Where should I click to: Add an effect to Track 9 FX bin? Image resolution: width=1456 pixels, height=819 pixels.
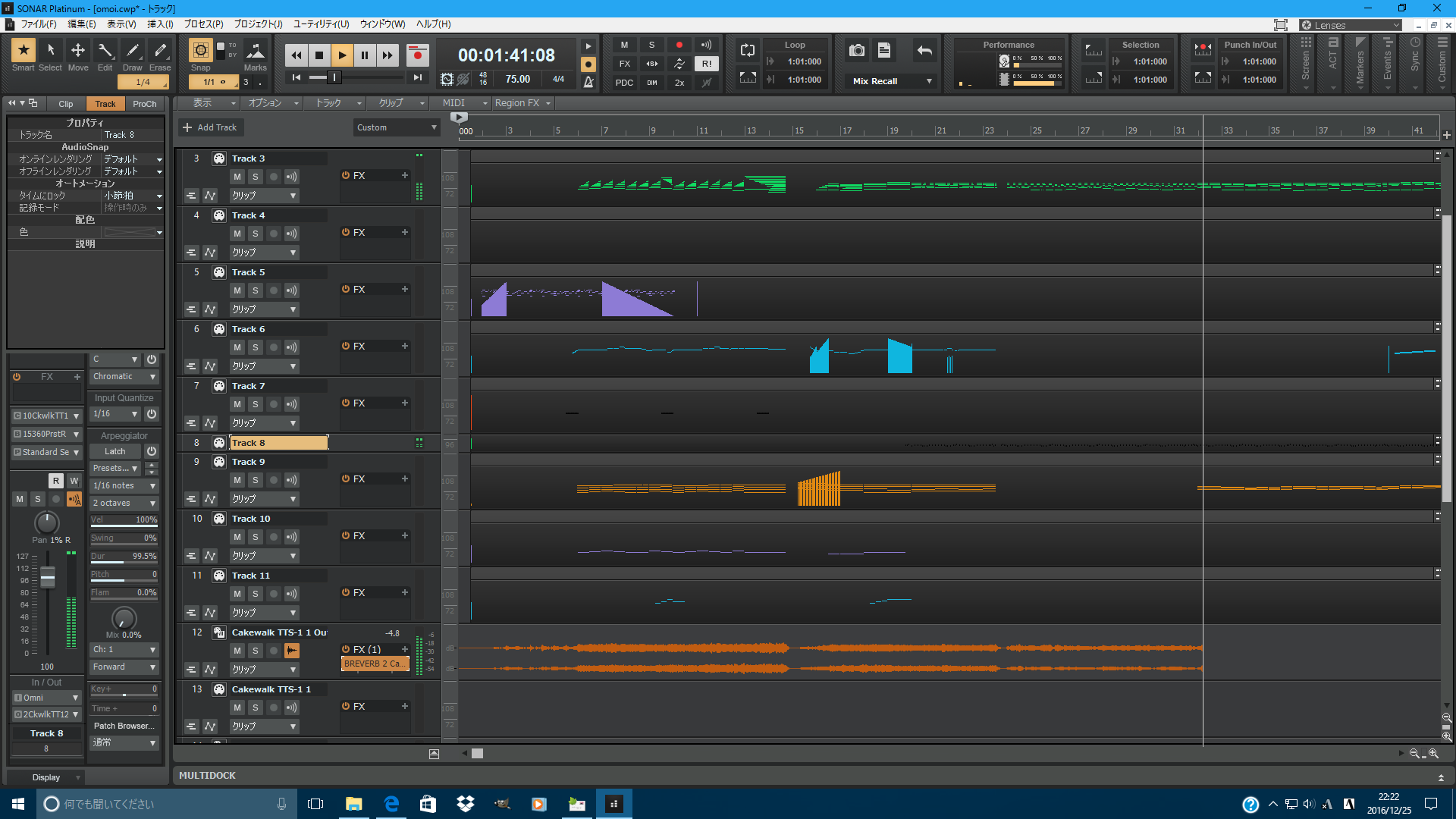click(405, 479)
